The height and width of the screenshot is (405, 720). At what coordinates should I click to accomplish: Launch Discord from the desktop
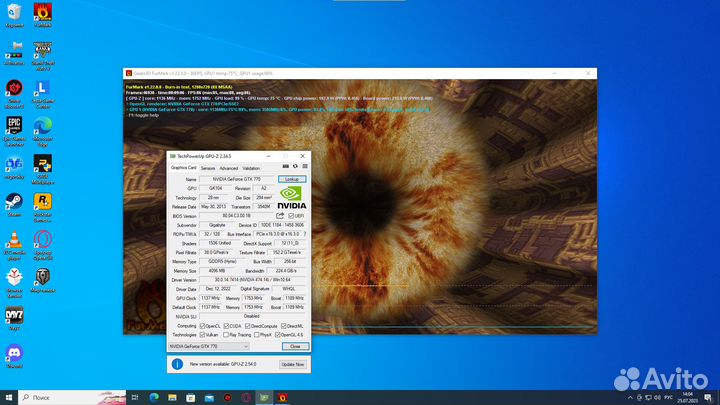[14, 356]
